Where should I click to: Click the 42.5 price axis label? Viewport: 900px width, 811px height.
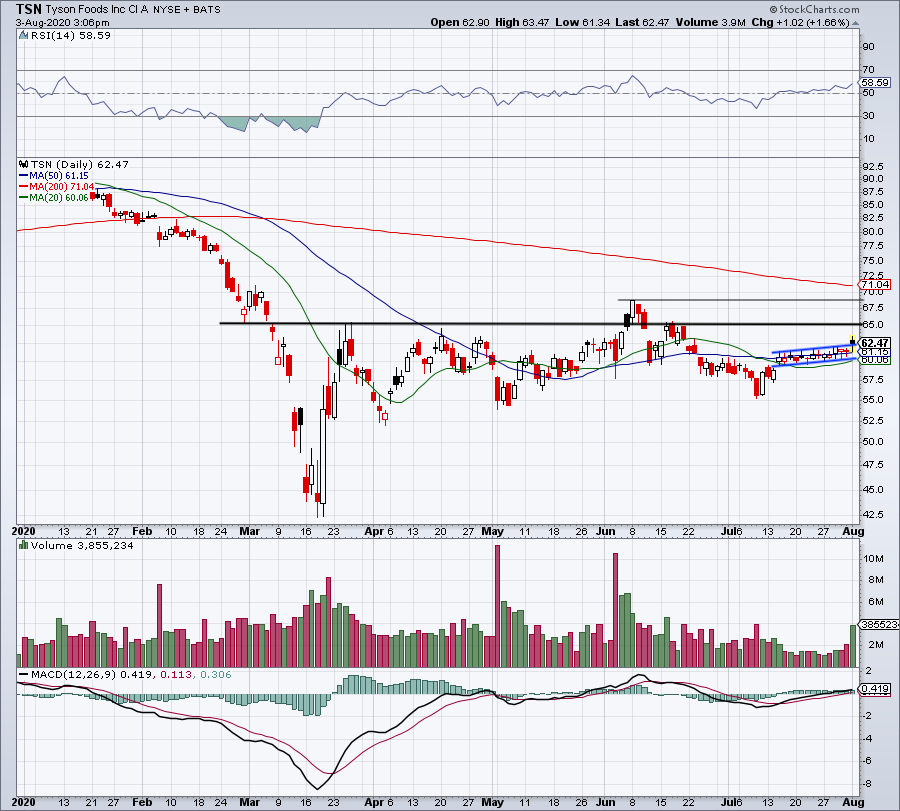point(872,514)
